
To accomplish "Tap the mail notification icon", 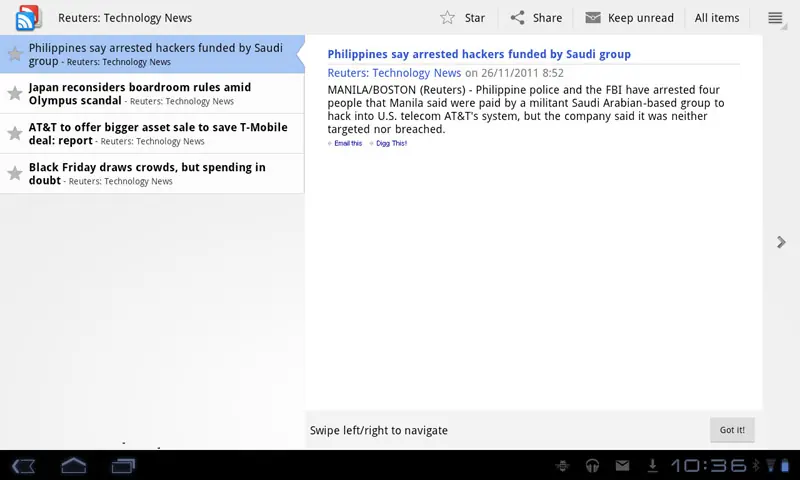I will [622, 465].
